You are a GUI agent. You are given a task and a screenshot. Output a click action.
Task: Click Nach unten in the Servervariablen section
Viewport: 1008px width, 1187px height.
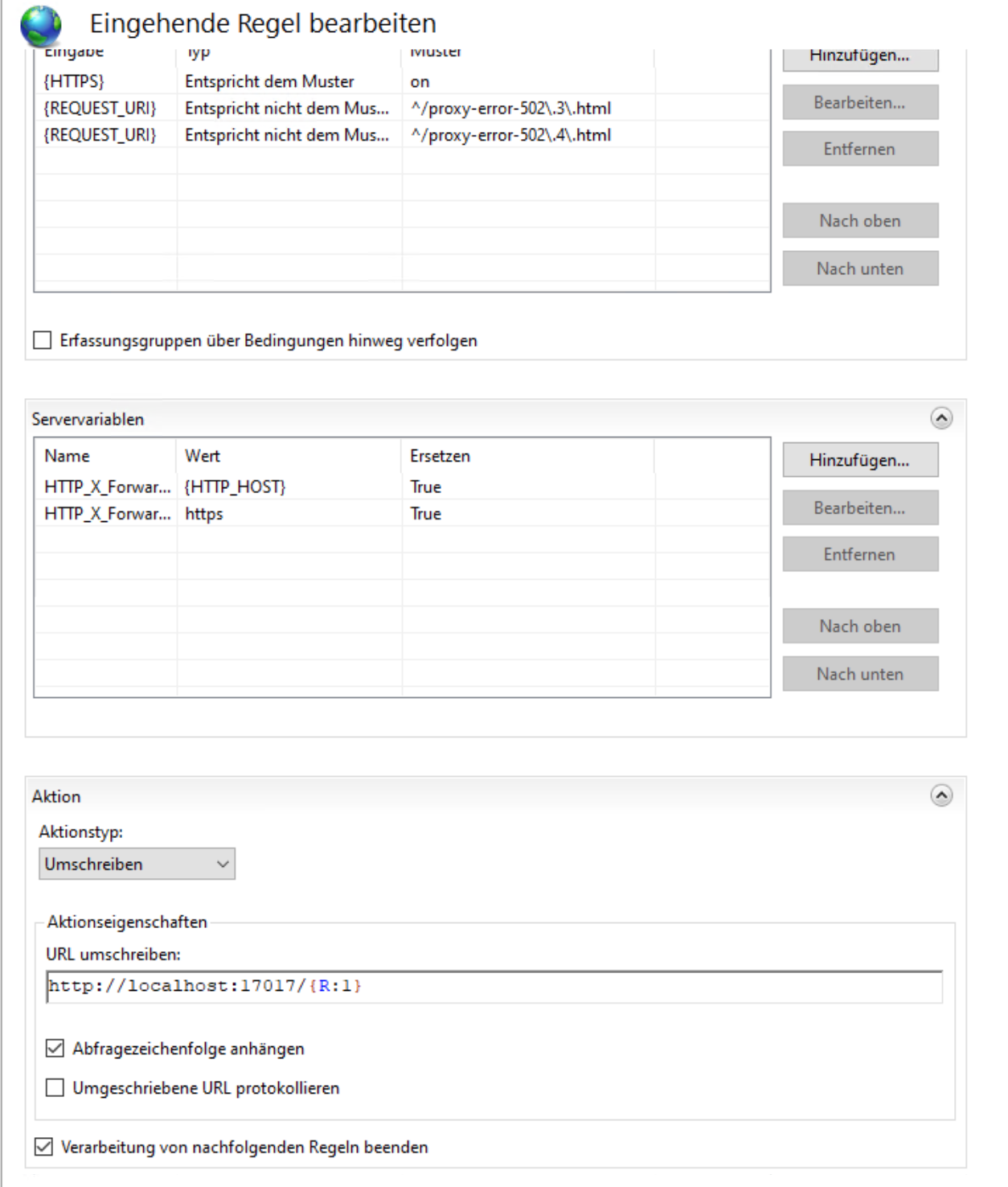859,674
